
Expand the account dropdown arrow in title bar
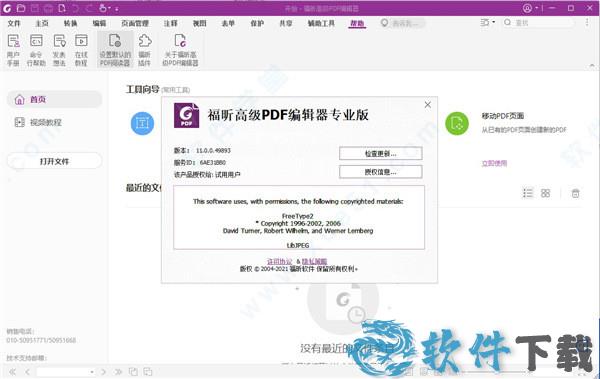(x=536, y=8)
